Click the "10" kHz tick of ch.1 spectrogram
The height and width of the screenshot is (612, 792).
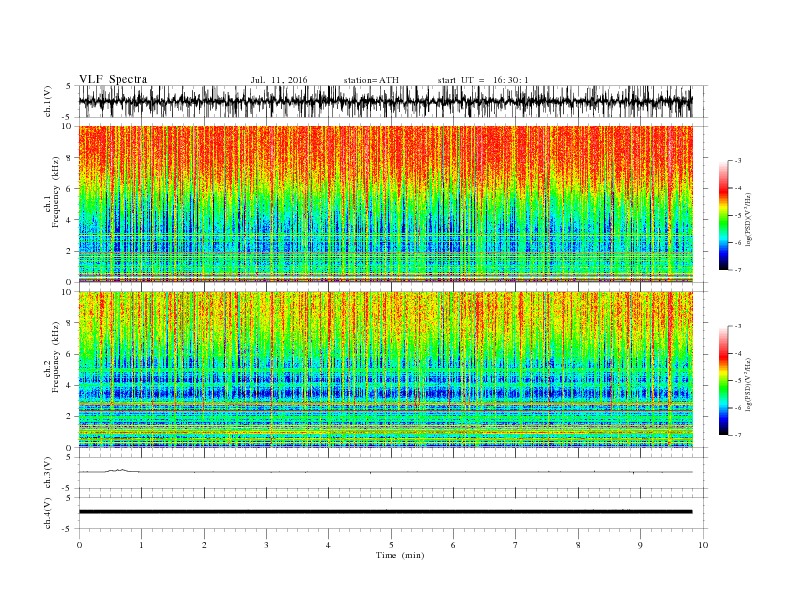coord(68,126)
